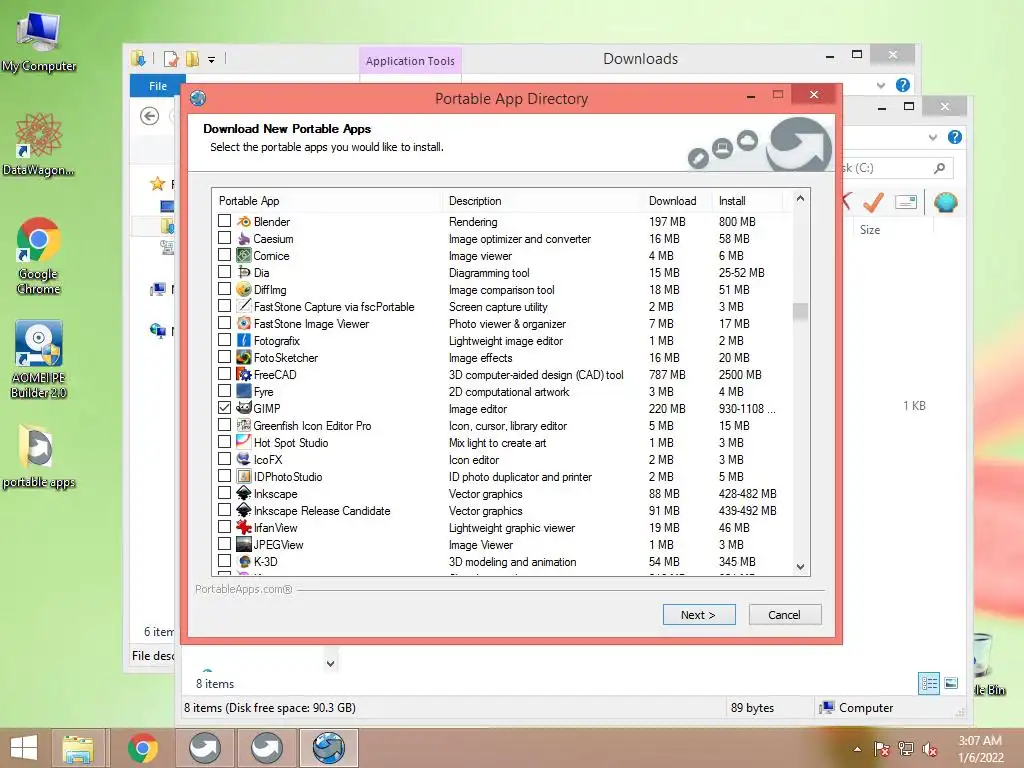Open the File tab in Downloads window

point(157,86)
